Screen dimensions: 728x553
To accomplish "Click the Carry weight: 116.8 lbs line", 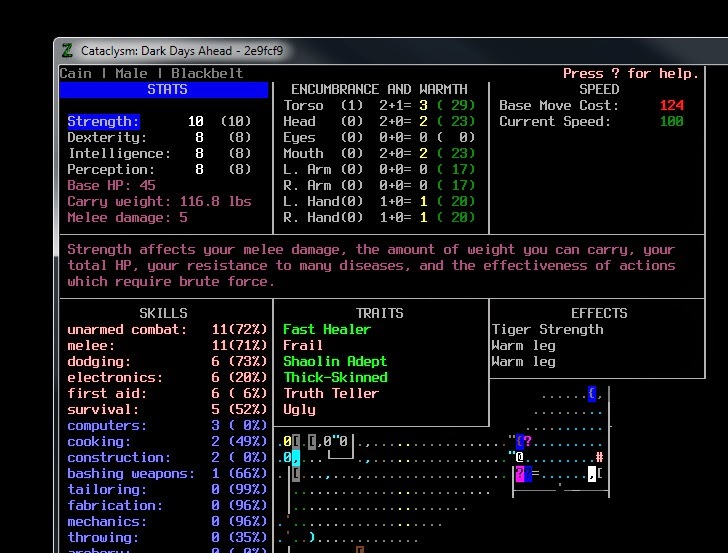I will (x=159, y=202).
